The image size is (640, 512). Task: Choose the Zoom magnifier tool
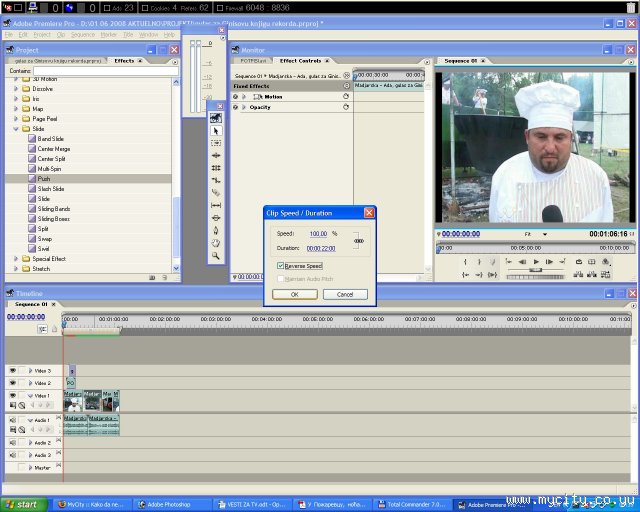click(x=216, y=255)
